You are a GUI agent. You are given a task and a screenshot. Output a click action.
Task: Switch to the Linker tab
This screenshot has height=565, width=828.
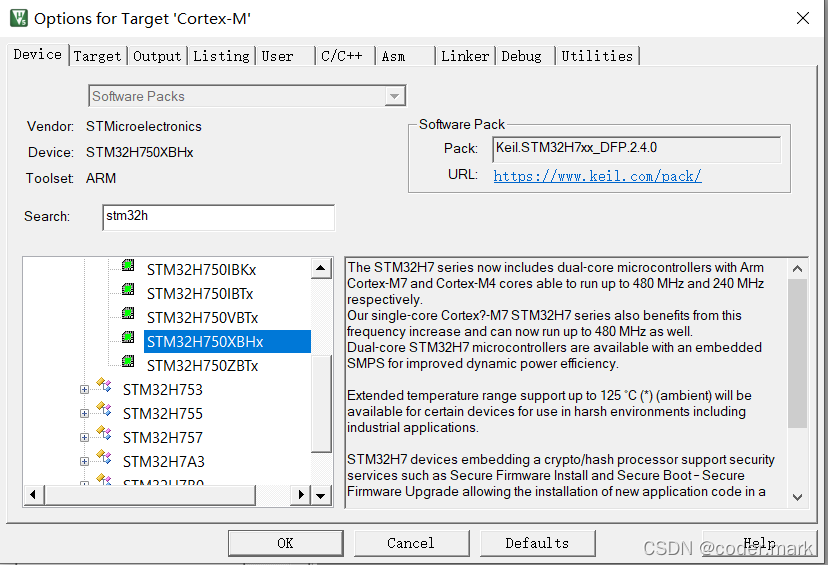pyautogui.click(x=465, y=56)
